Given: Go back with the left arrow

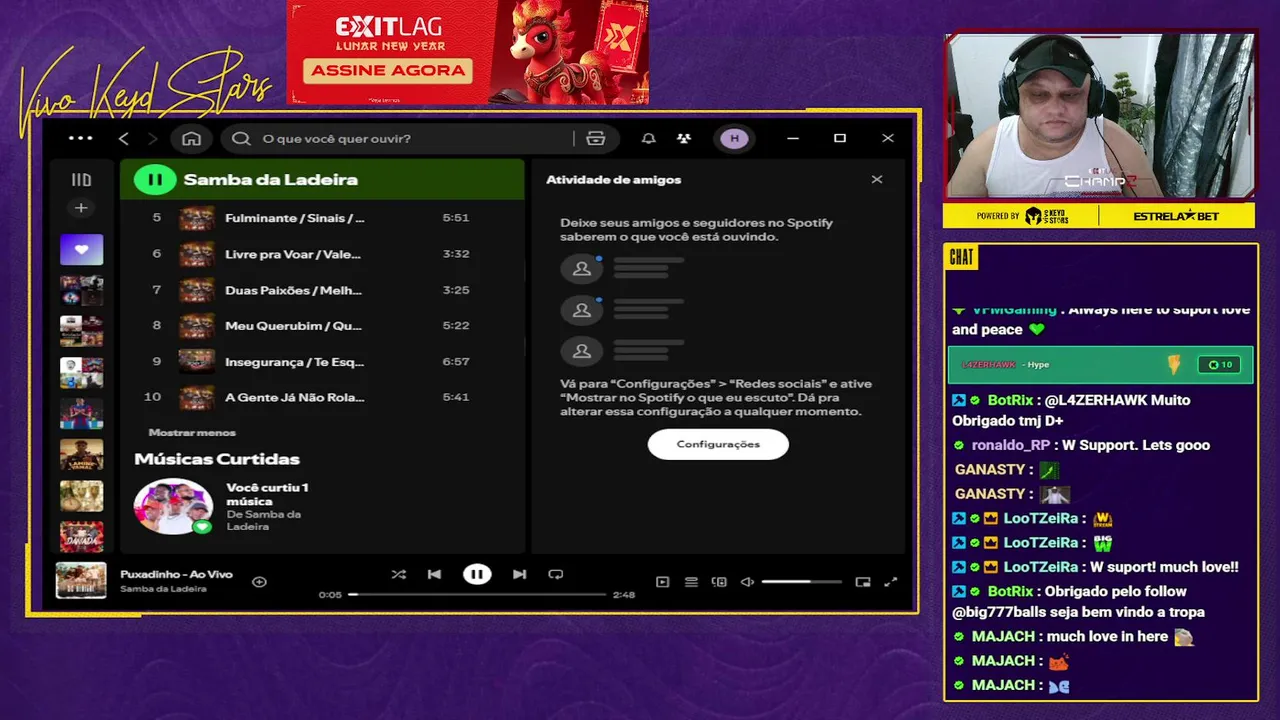Looking at the screenshot, I should point(124,138).
